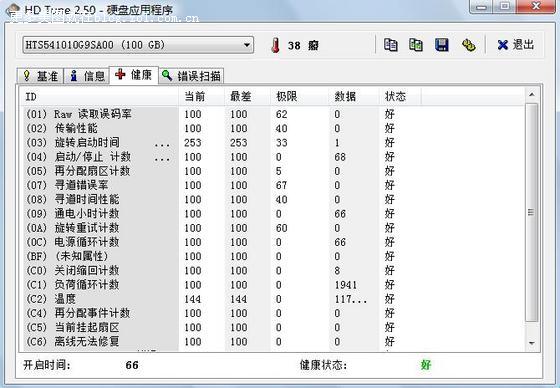Maximize the HD Tune window
This screenshot has width=560, height=388.
(x=505, y=7)
